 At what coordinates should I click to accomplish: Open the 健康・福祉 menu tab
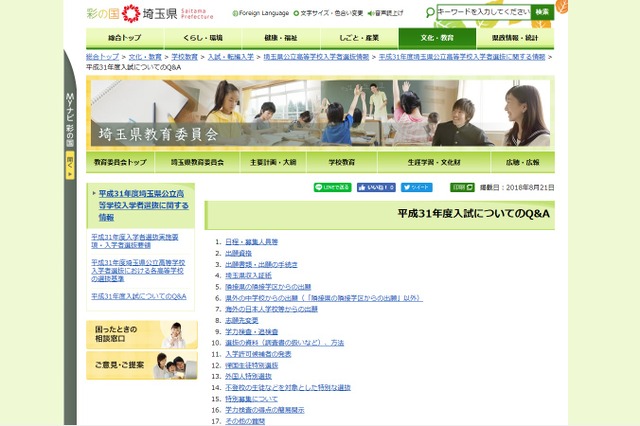(x=281, y=38)
